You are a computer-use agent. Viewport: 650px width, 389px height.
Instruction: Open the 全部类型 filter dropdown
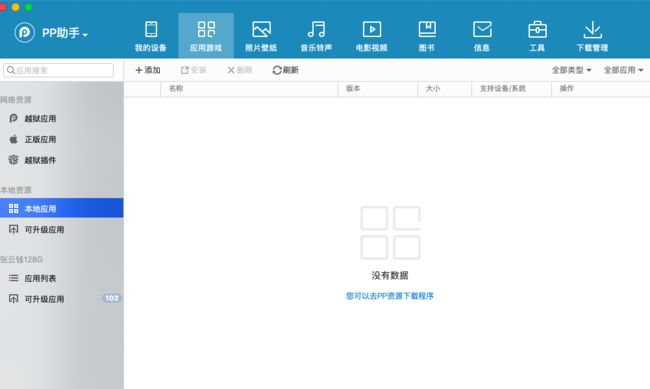click(x=571, y=70)
